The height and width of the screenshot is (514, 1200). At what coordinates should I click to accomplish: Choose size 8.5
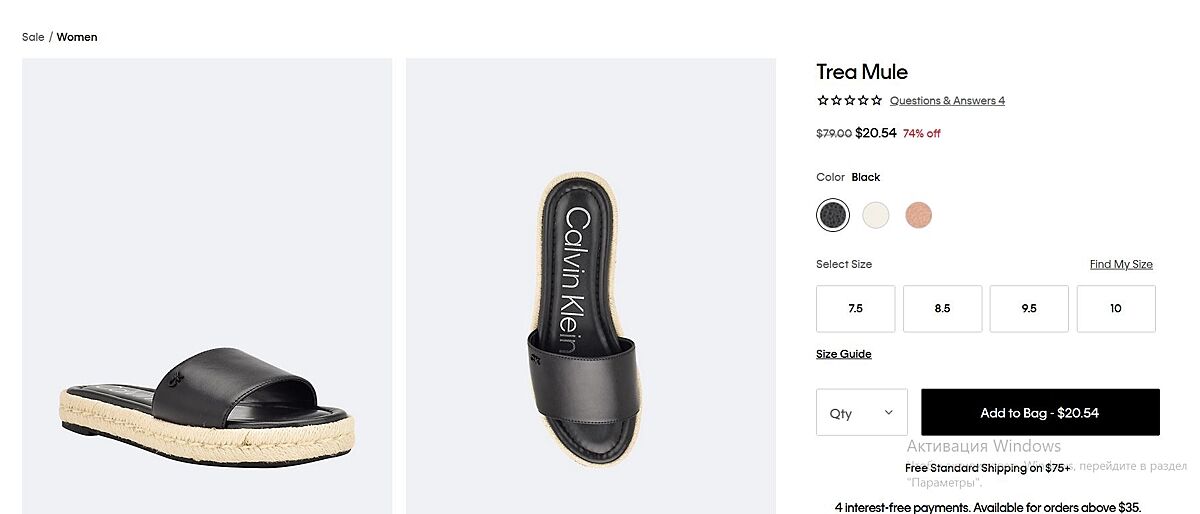coord(942,308)
